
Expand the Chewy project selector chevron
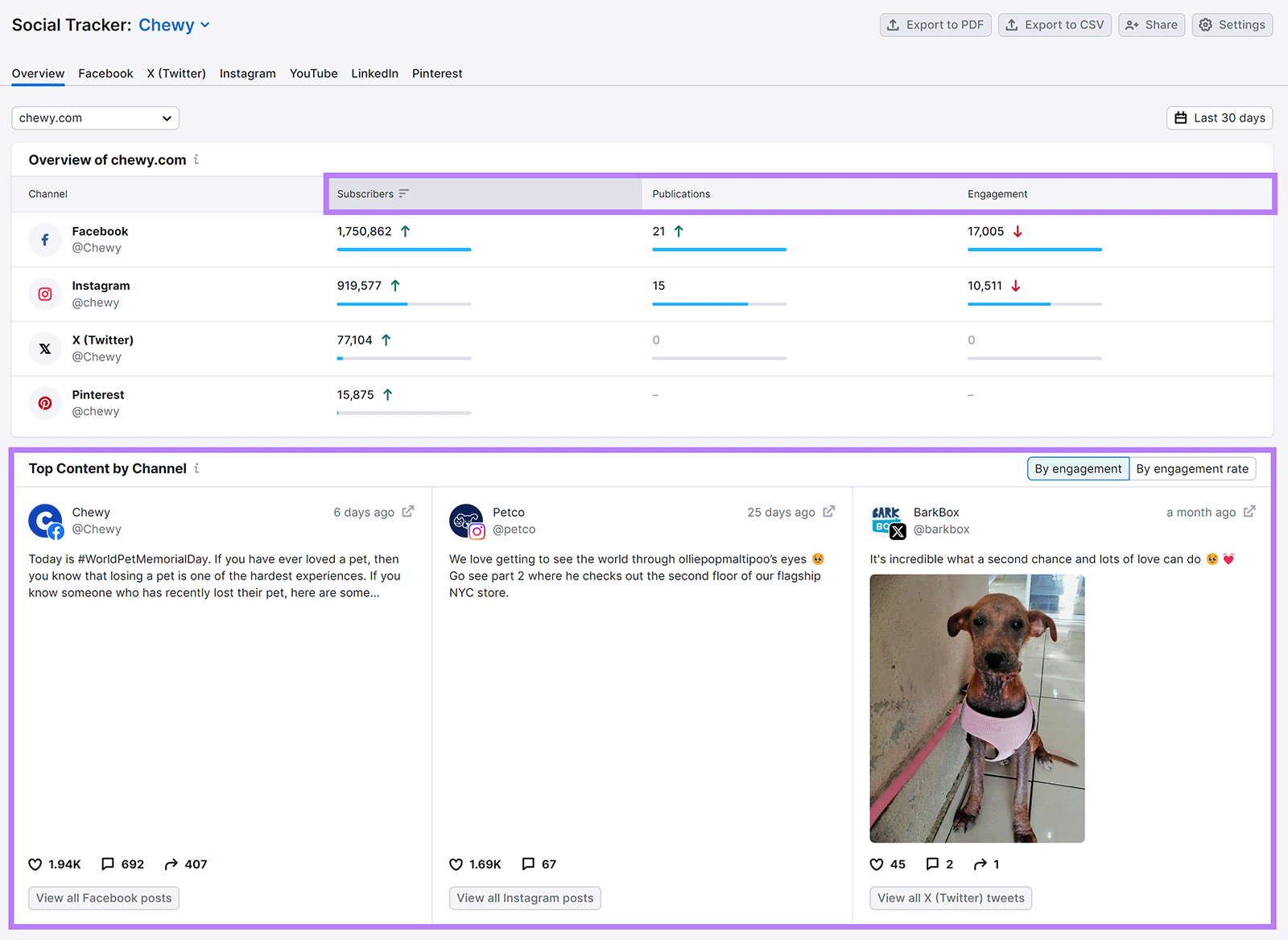(x=204, y=25)
